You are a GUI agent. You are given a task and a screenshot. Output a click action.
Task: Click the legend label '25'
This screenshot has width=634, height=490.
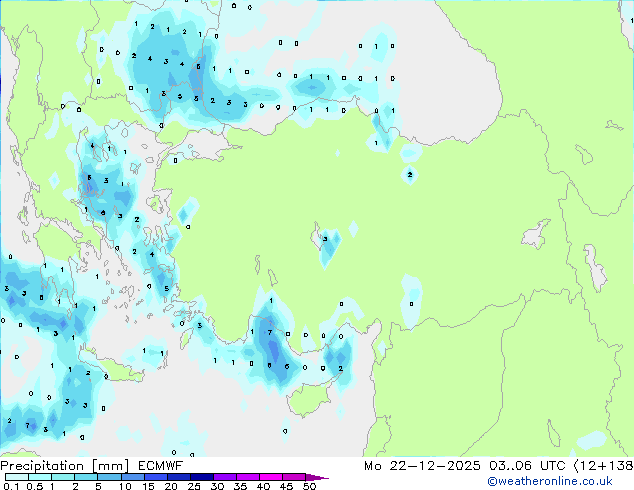coord(194,486)
